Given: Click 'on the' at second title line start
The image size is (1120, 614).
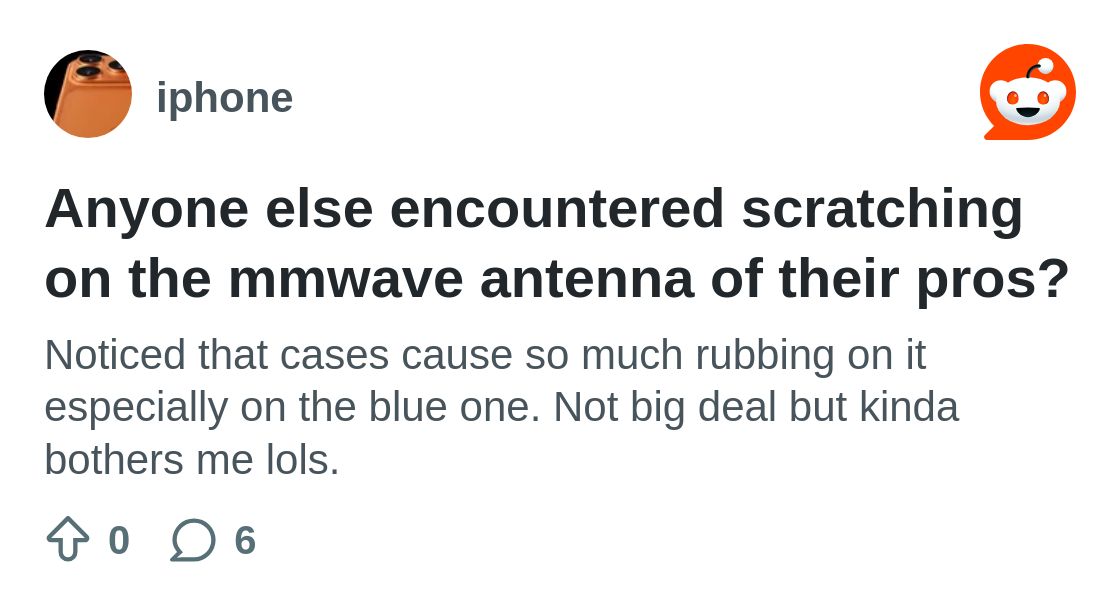Looking at the screenshot, I should [x=129, y=278].
